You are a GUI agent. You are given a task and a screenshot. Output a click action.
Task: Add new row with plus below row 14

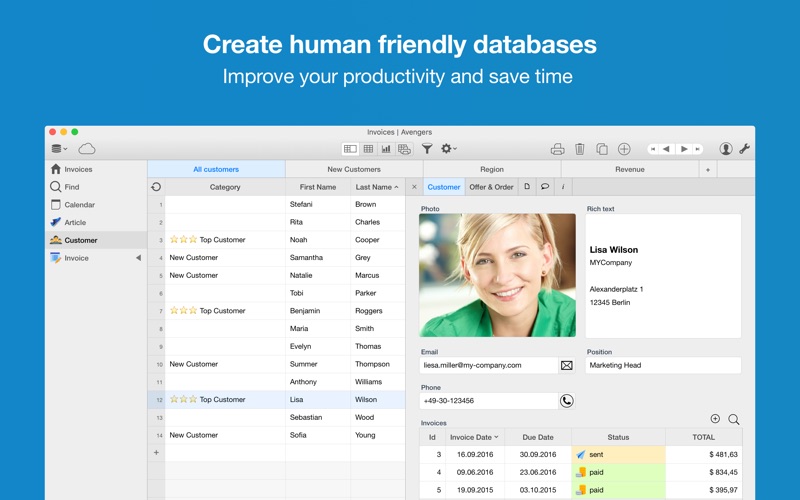click(156, 453)
